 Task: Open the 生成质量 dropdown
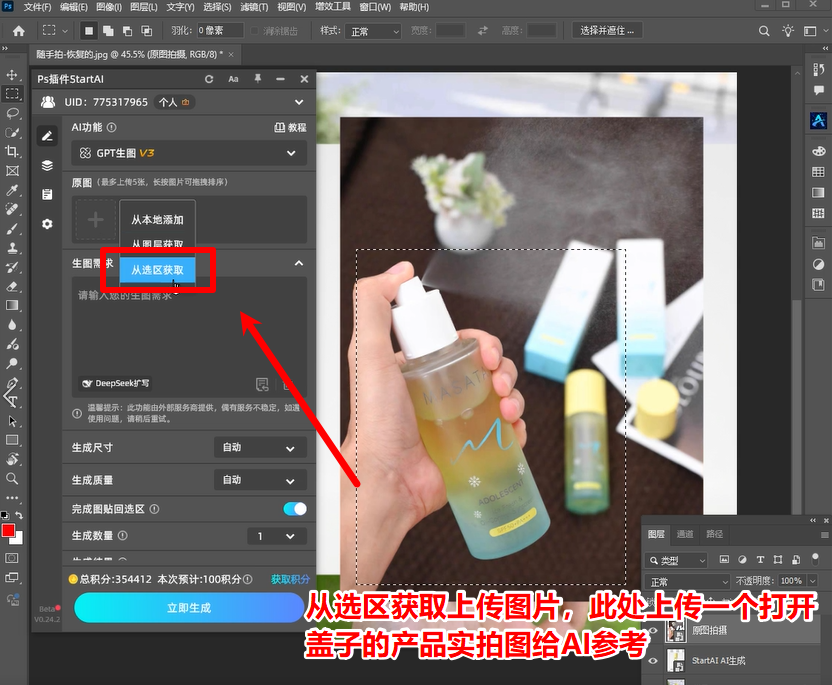pos(260,480)
